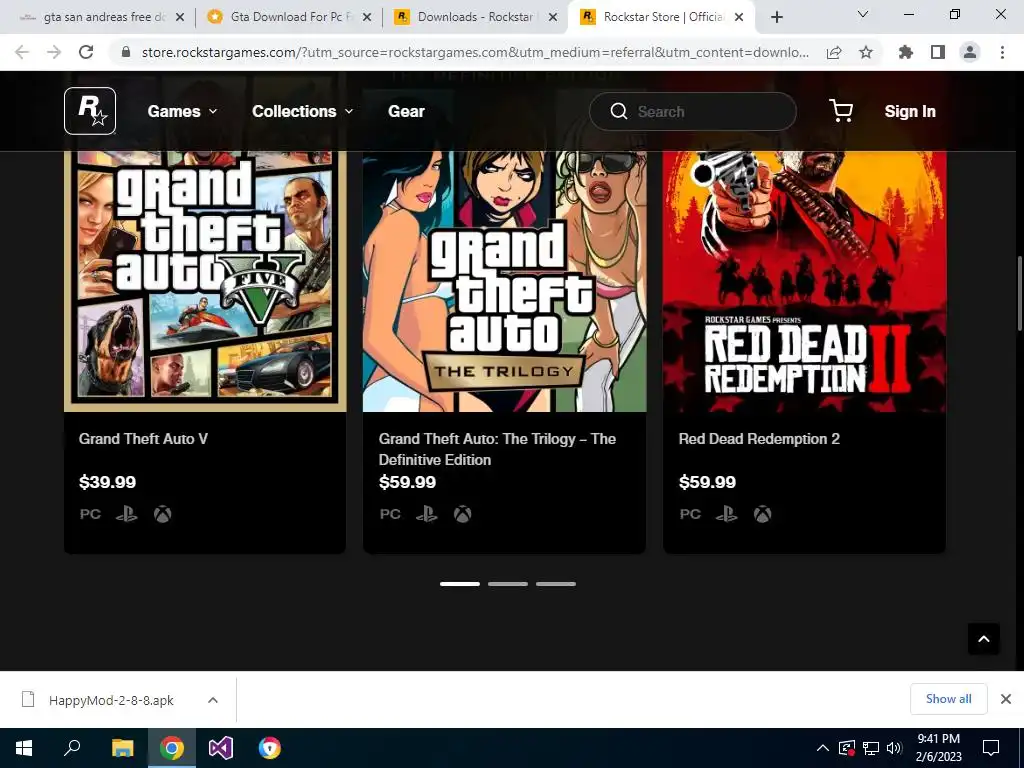
Task: Open the tab search chevron
Action: 863,14
